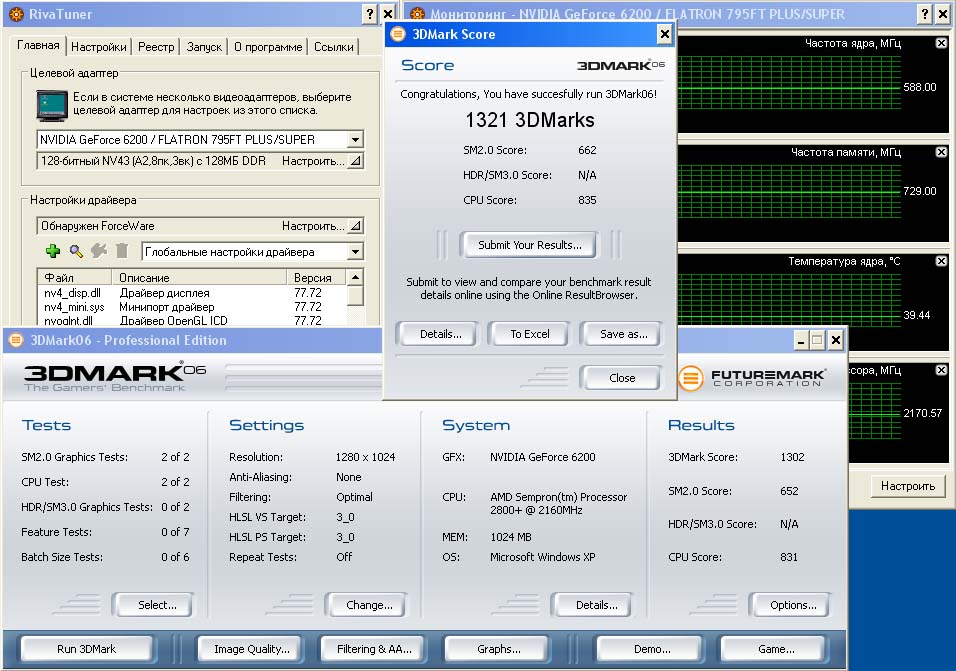Open the Ссылки tab
This screenshot has width=956, height=671.
[334, 47]
